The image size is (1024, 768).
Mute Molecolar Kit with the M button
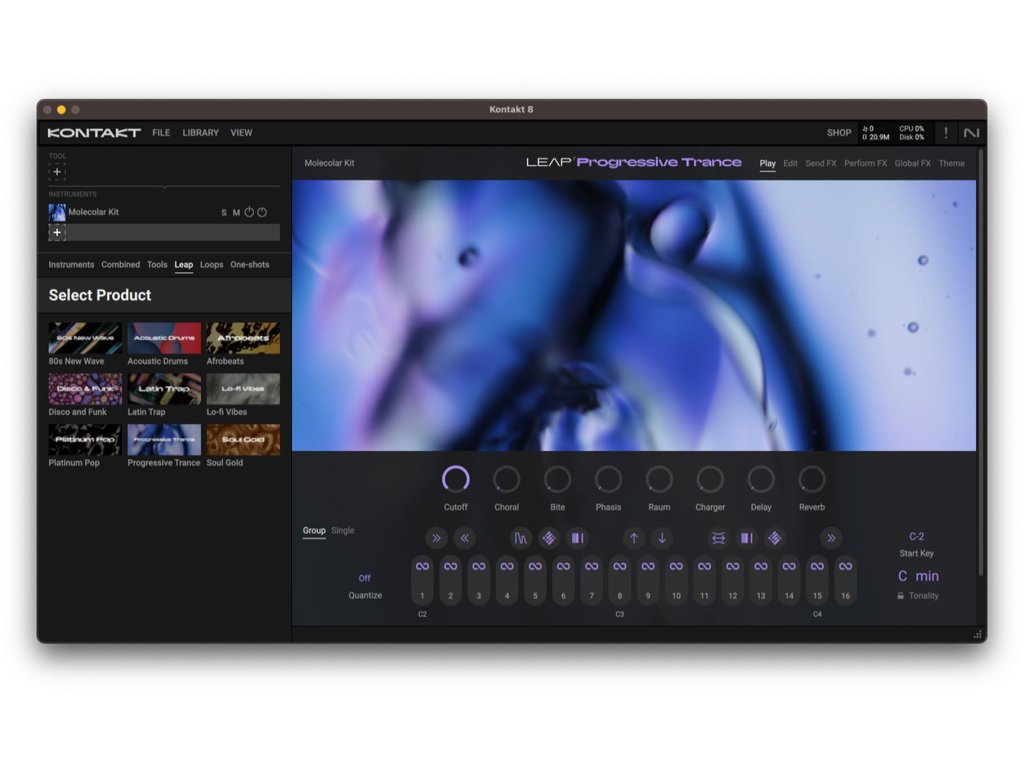pyautogui.click(x=236, y=213)
